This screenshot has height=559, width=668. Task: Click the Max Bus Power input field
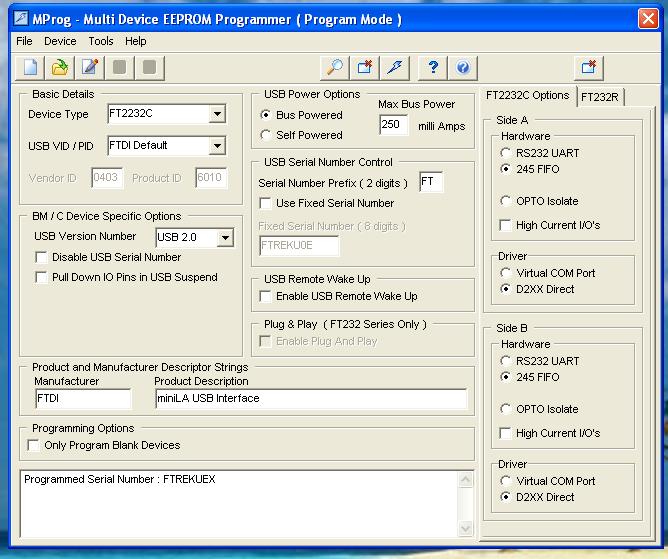point(394,124)
